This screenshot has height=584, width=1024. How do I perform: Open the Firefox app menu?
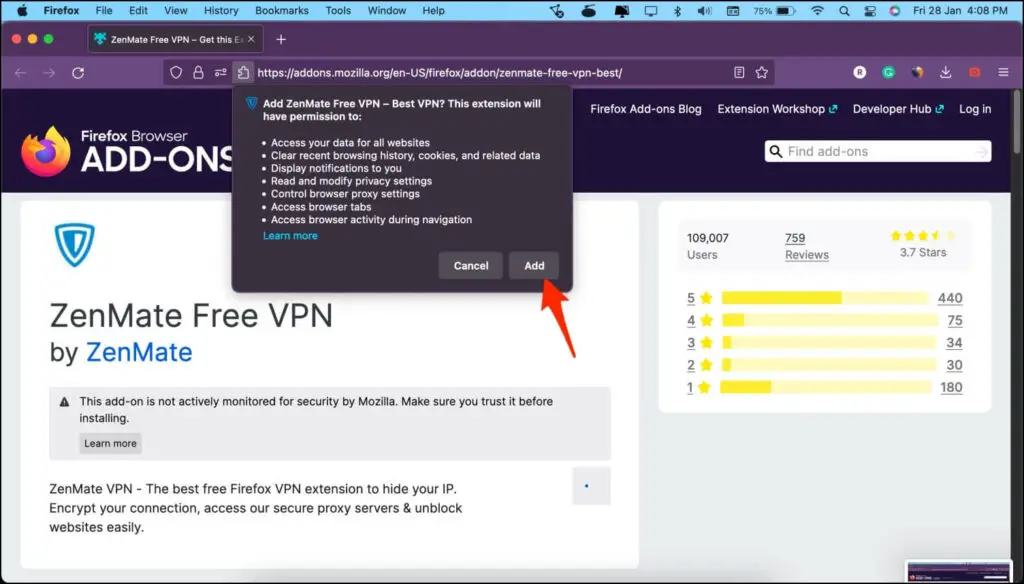click(61, 10)
